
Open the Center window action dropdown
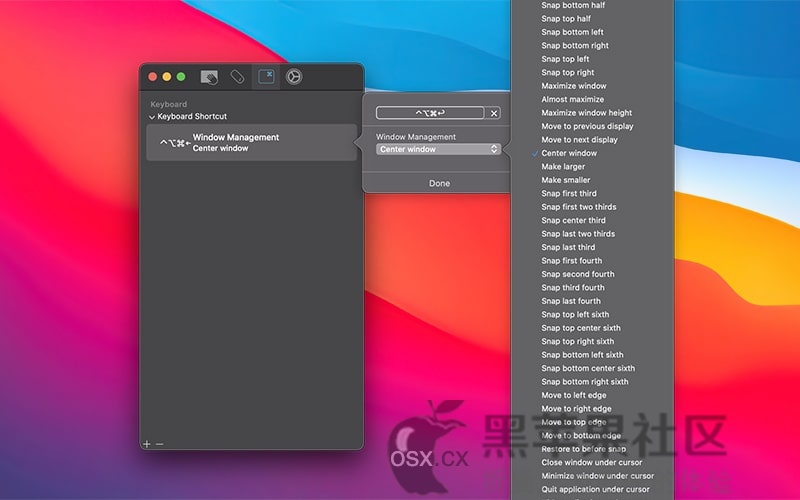point(438,149)
